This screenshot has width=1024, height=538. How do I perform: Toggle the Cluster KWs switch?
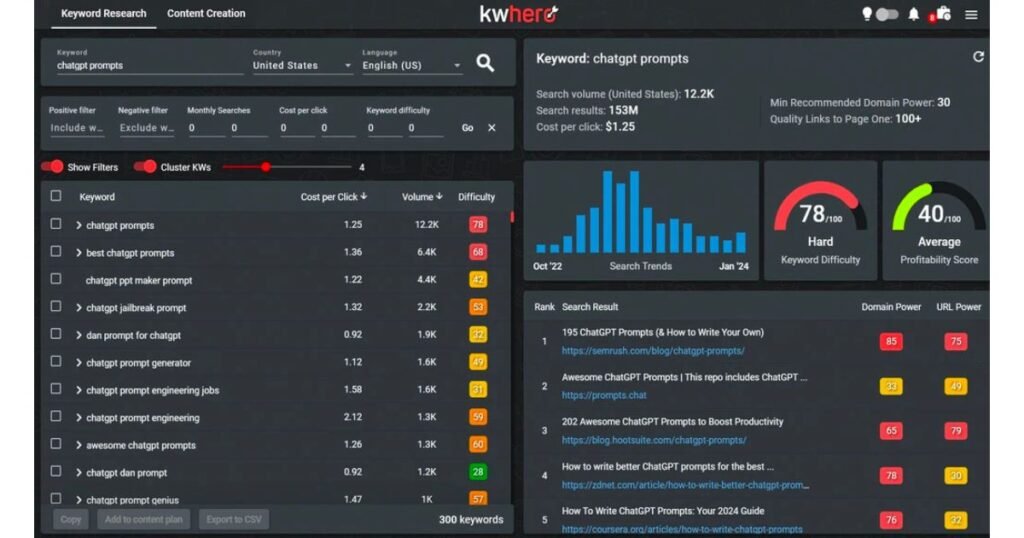145,166
